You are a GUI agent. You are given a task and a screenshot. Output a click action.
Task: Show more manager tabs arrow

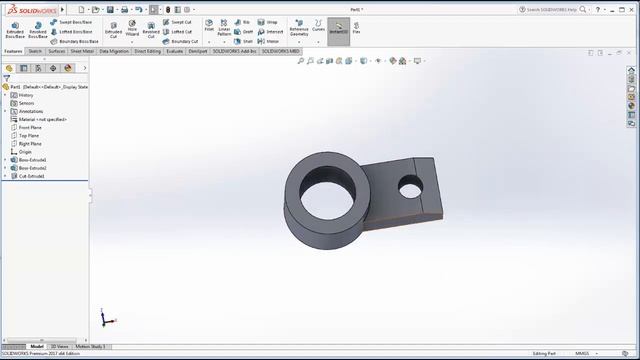click(x=84, y=68)
